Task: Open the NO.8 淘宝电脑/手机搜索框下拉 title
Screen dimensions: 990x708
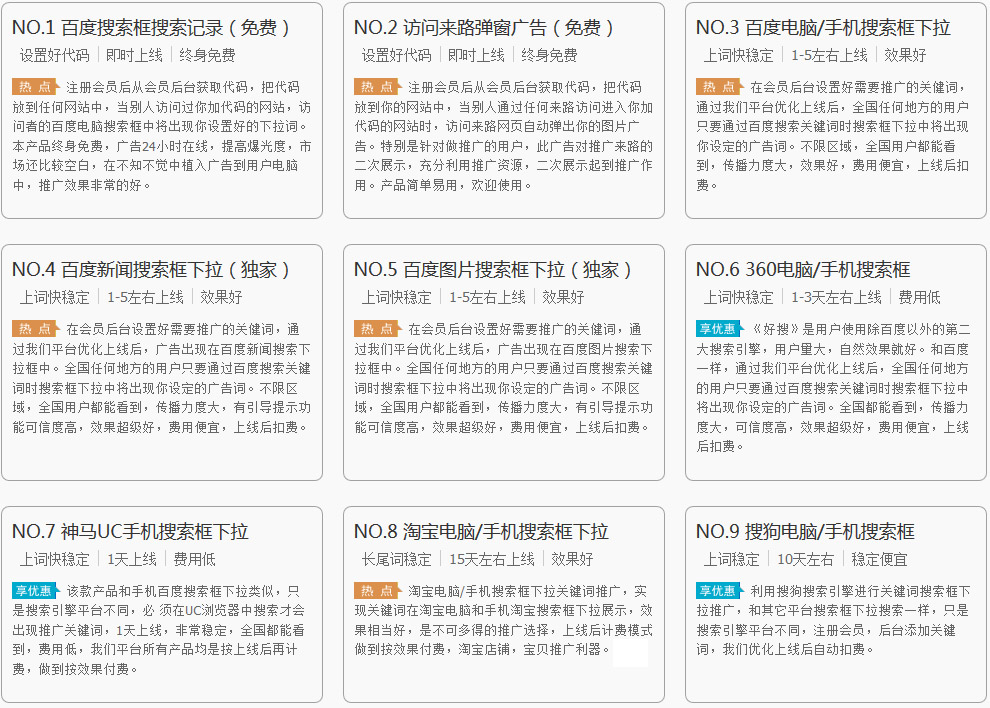Action: coord(481,532)
